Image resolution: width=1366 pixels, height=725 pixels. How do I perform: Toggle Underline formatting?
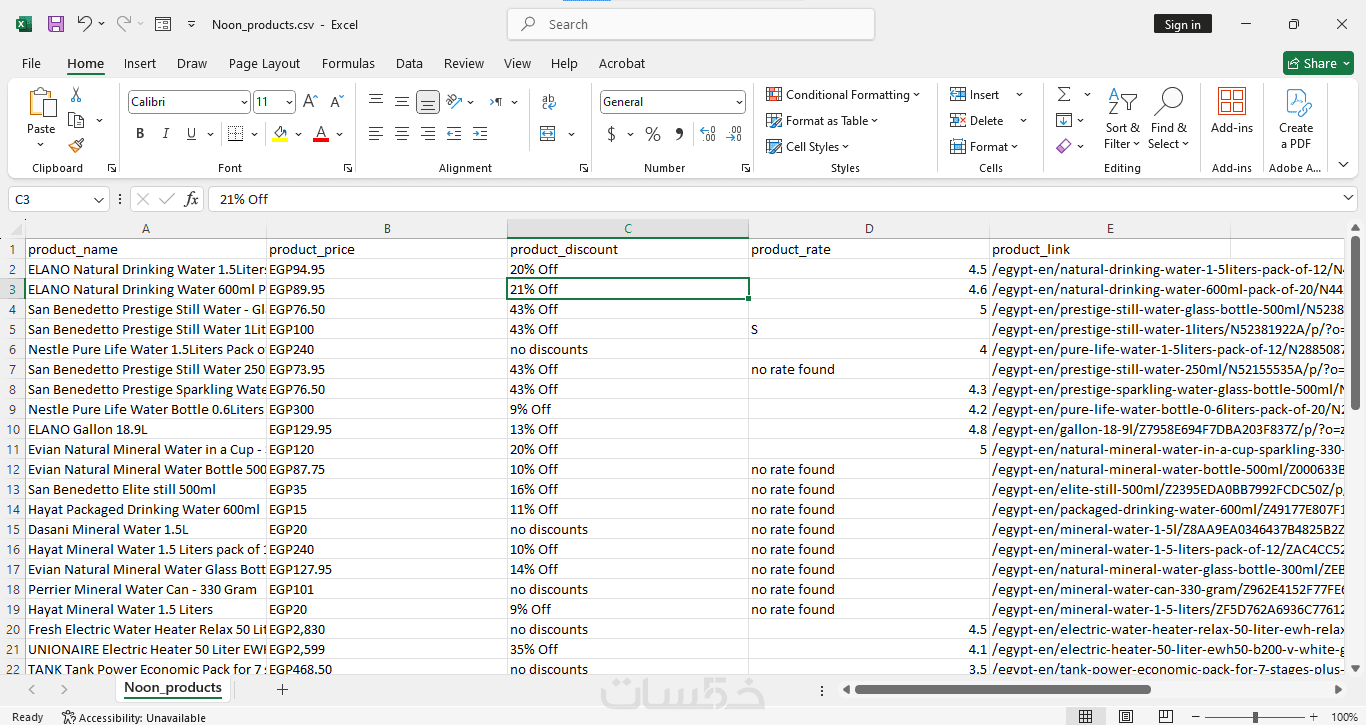pos(191,134)
